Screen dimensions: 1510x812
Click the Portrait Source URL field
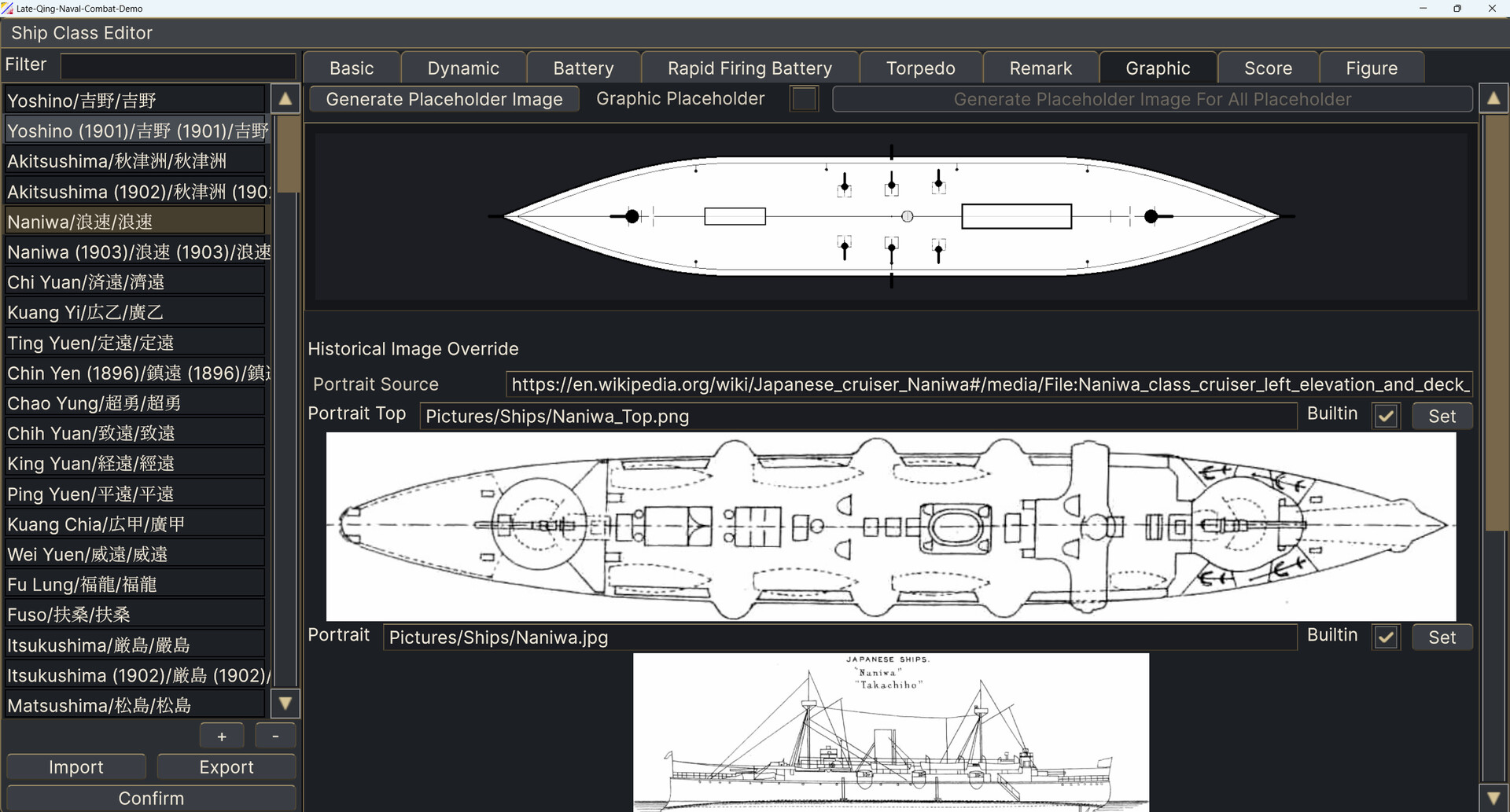989,384
